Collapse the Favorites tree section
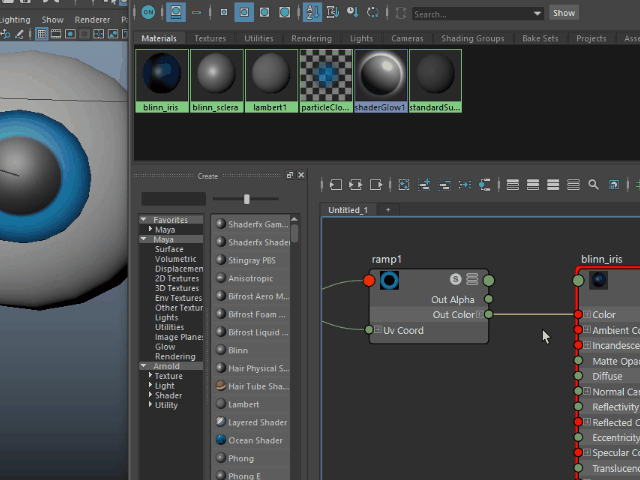Viewport: 640px width, 480px height. (x=144, y=220)
